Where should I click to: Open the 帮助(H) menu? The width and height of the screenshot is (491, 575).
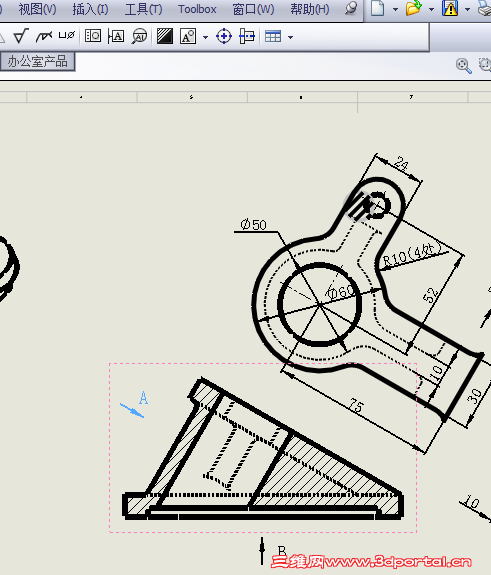tap(310, 9)
